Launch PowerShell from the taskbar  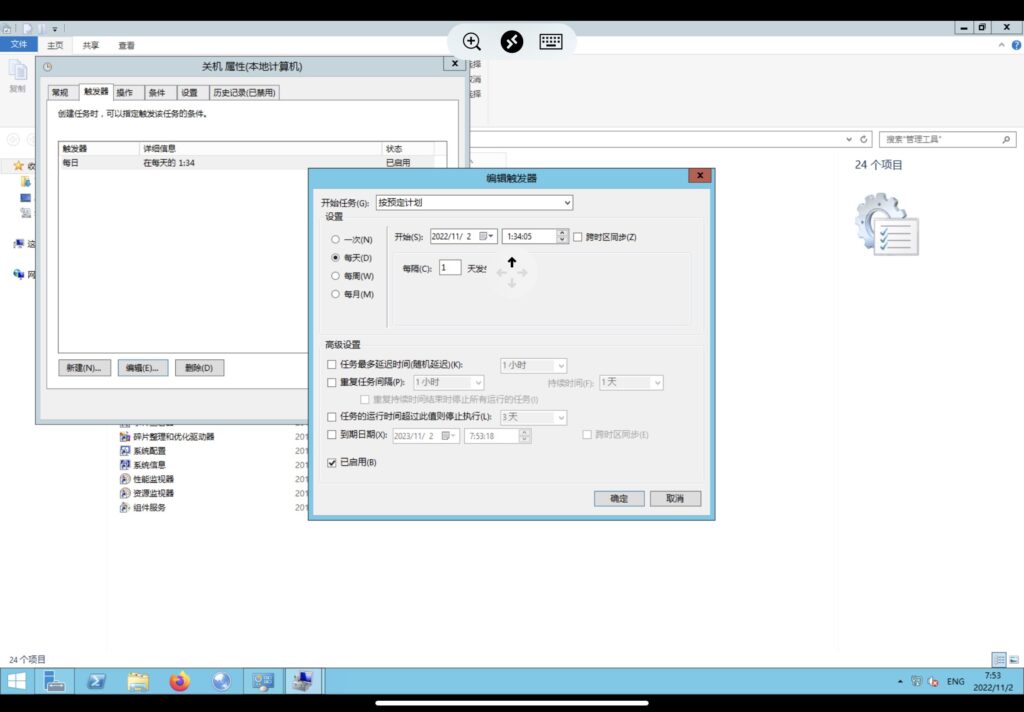[97, 682]
